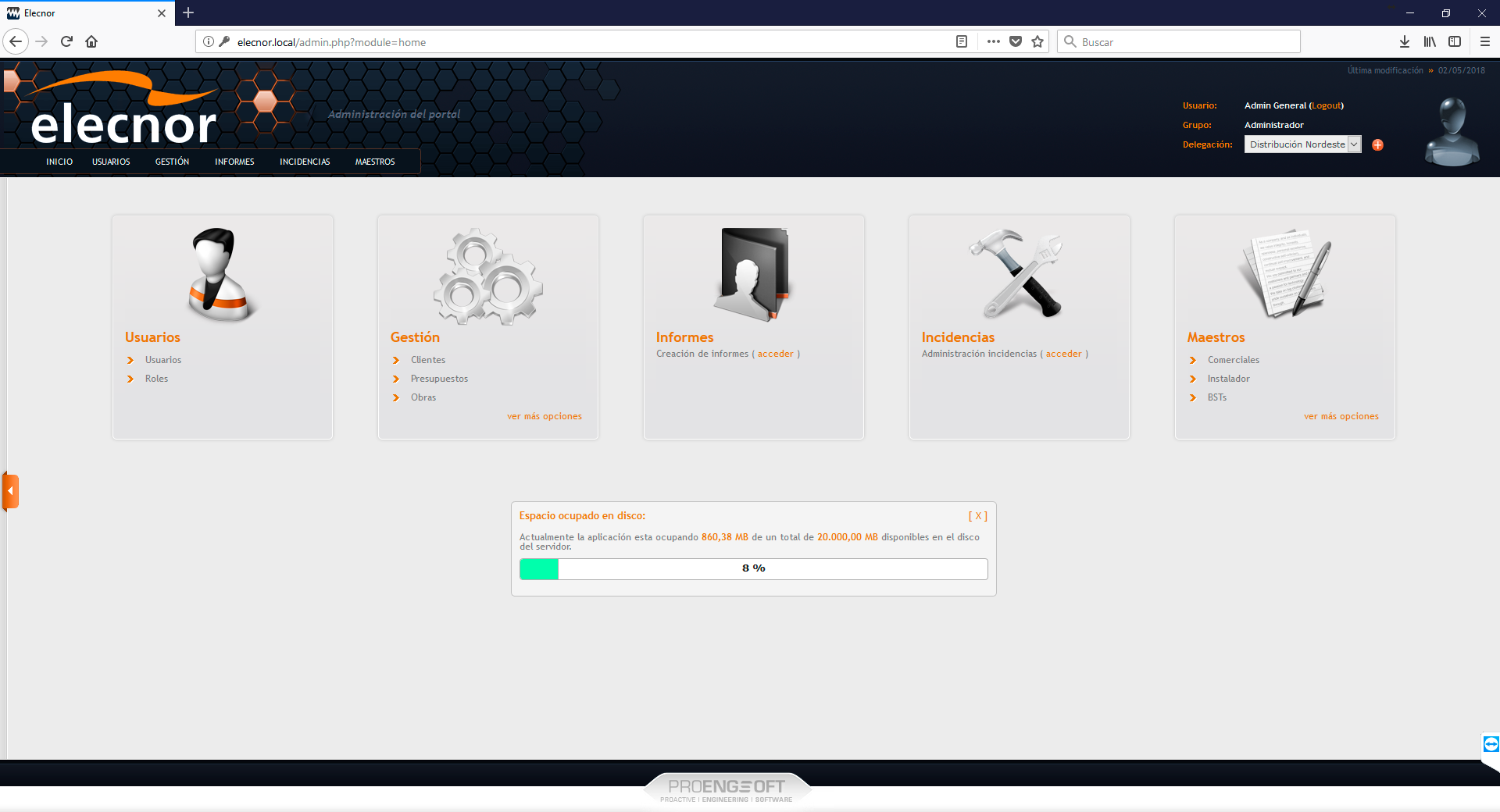Click the Elecnor browser tab
This screenshot has width=1500, height=812.
pyautogui.click(x=86, y=13)
